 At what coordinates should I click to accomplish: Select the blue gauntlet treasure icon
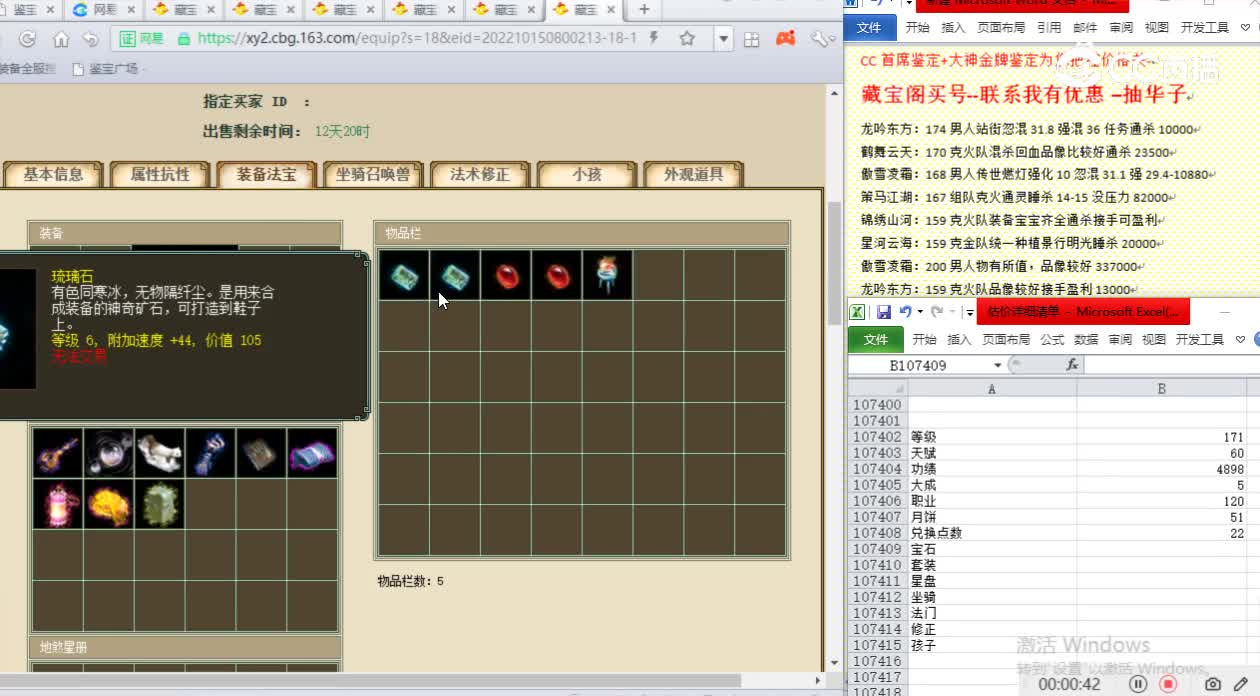pos(211,454)
